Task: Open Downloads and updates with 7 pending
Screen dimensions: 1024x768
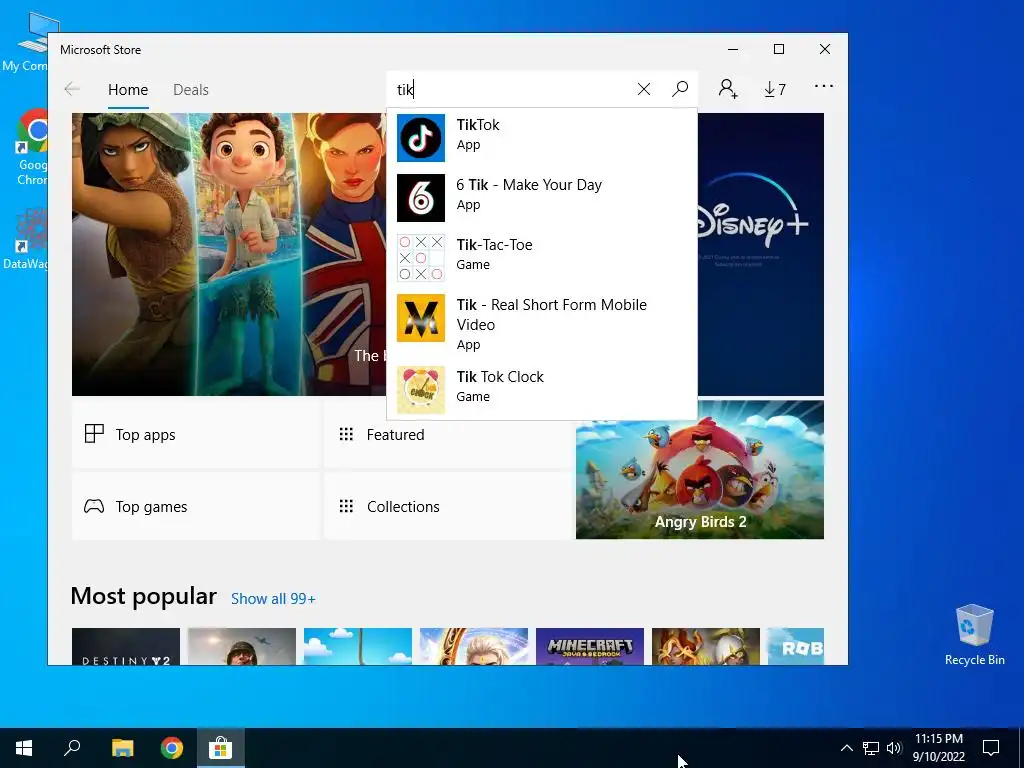Action: point(775,89)
